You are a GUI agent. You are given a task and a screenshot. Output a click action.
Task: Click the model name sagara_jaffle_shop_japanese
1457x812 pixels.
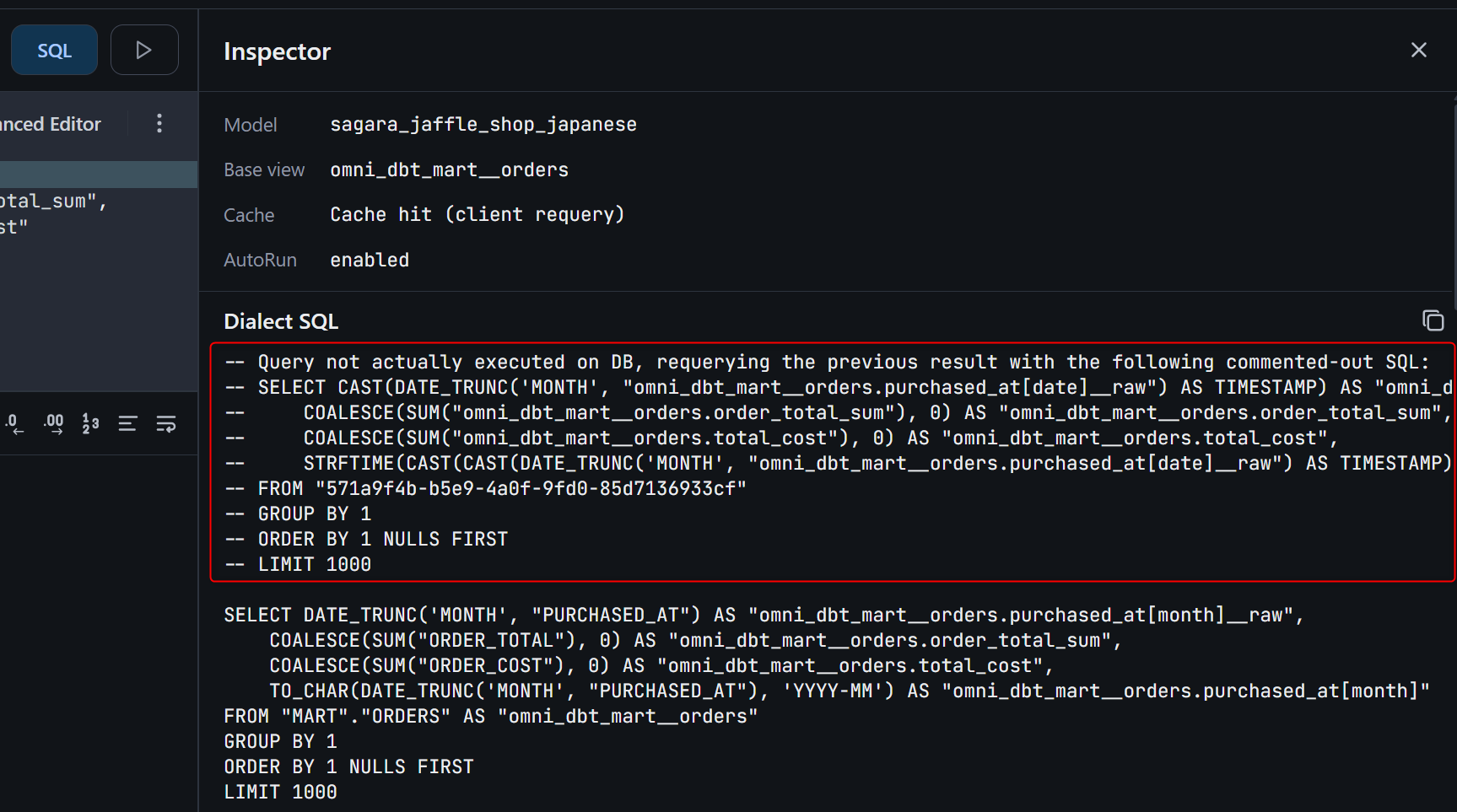click(483, 125)
